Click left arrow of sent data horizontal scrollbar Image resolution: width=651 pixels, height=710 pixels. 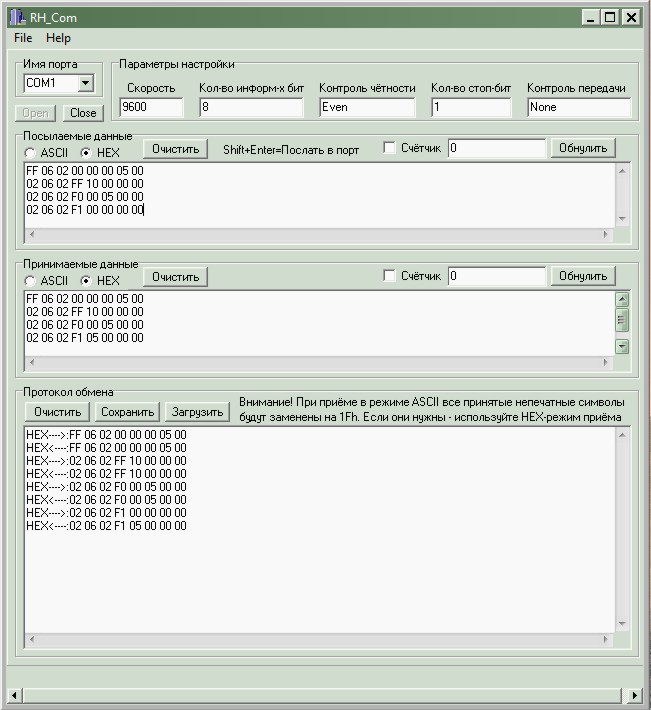[x=32, y=234]
